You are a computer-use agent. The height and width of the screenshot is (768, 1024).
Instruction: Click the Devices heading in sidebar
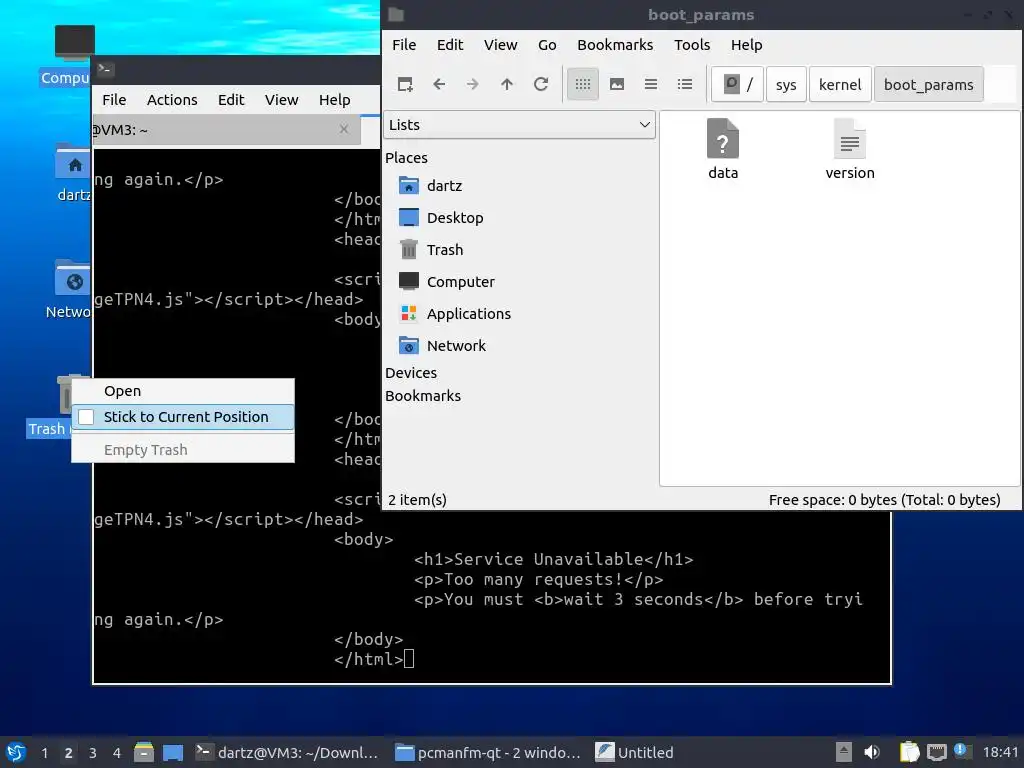point(411,373)
